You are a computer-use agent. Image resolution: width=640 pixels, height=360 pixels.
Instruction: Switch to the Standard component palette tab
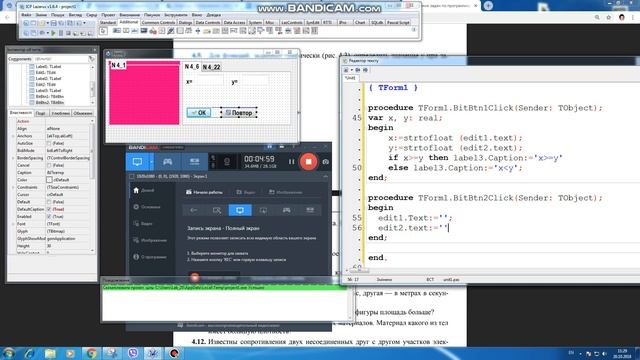(108, 22)
